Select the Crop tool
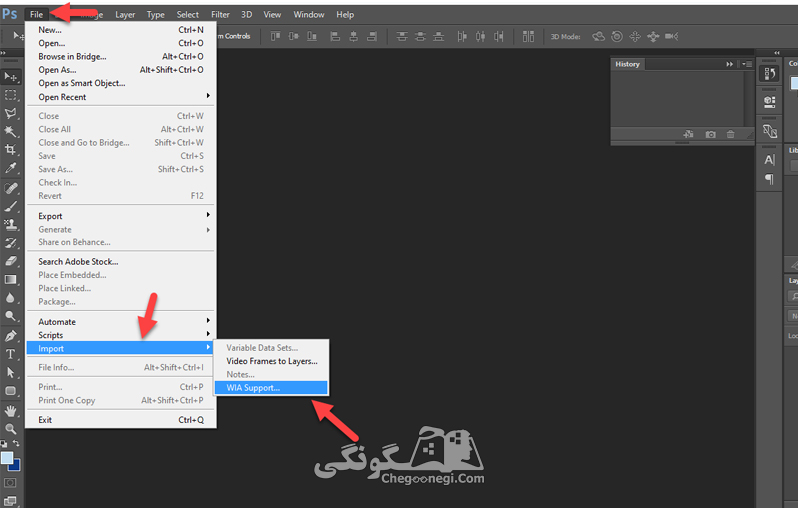Image resolution: width=798 pixels, height=508 pixels. tap(10, 150)
